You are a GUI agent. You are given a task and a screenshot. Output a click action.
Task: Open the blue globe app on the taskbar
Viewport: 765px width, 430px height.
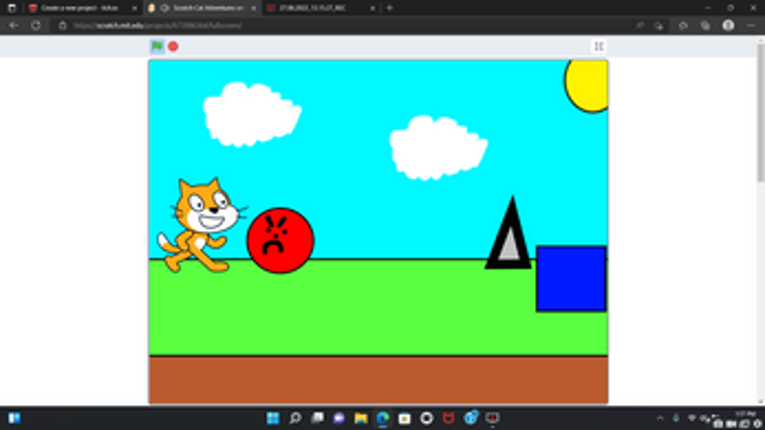(471, 418)
